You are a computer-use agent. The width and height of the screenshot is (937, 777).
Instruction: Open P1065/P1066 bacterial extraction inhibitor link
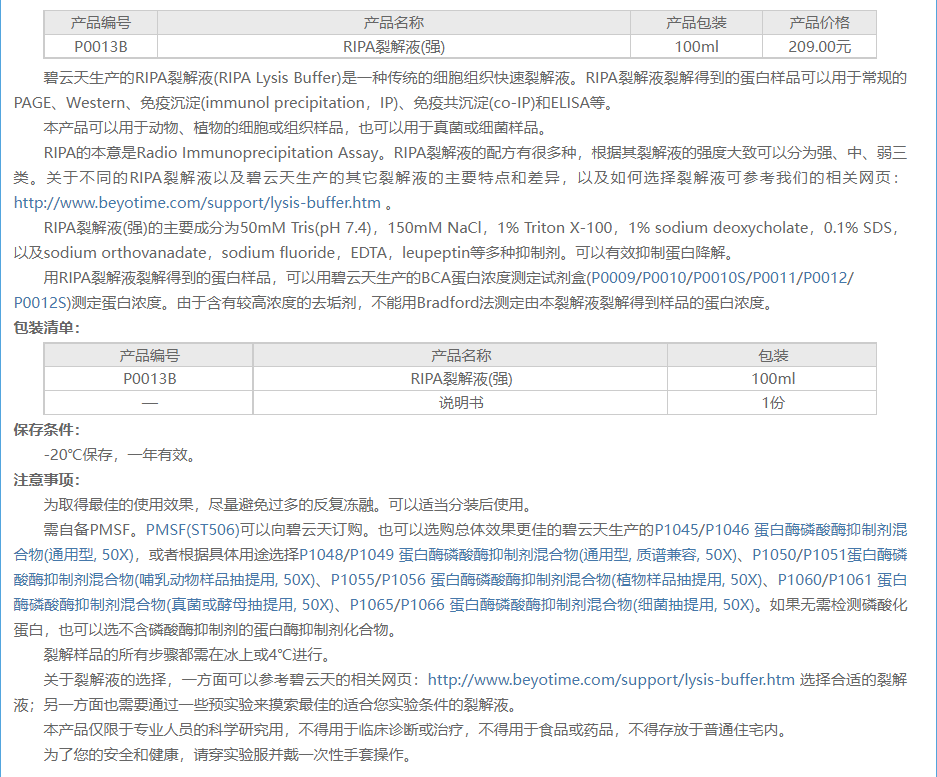[x=552, y=605]
